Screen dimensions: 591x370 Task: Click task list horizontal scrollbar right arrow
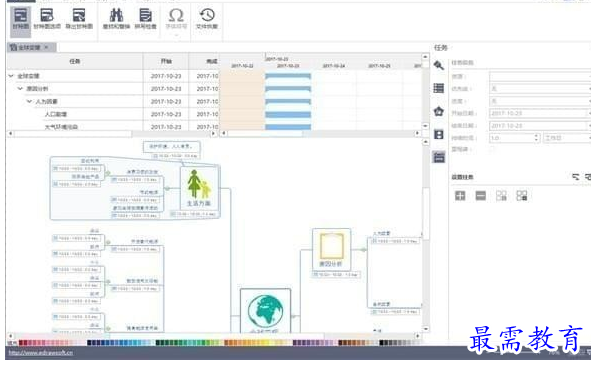coord(213,133)
